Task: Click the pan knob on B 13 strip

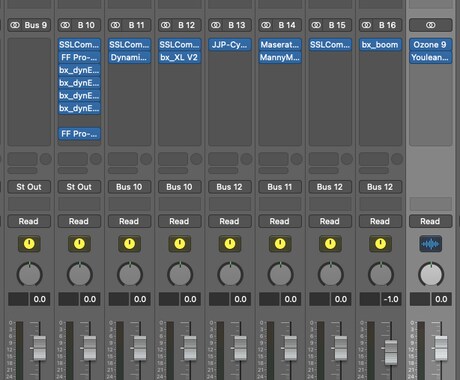Action: click(230, 274)
